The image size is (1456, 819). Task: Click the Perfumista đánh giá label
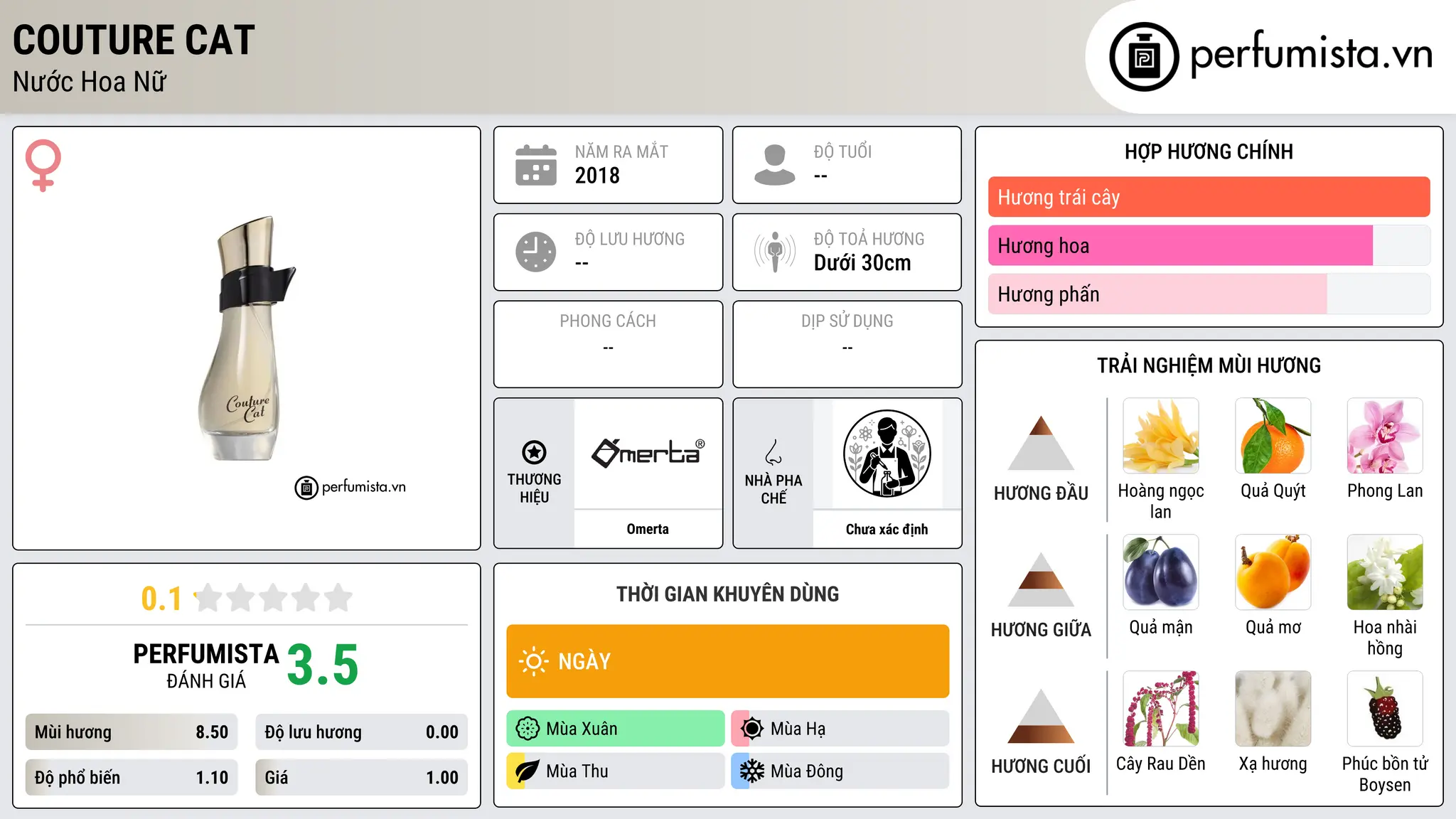click(206, 665)
